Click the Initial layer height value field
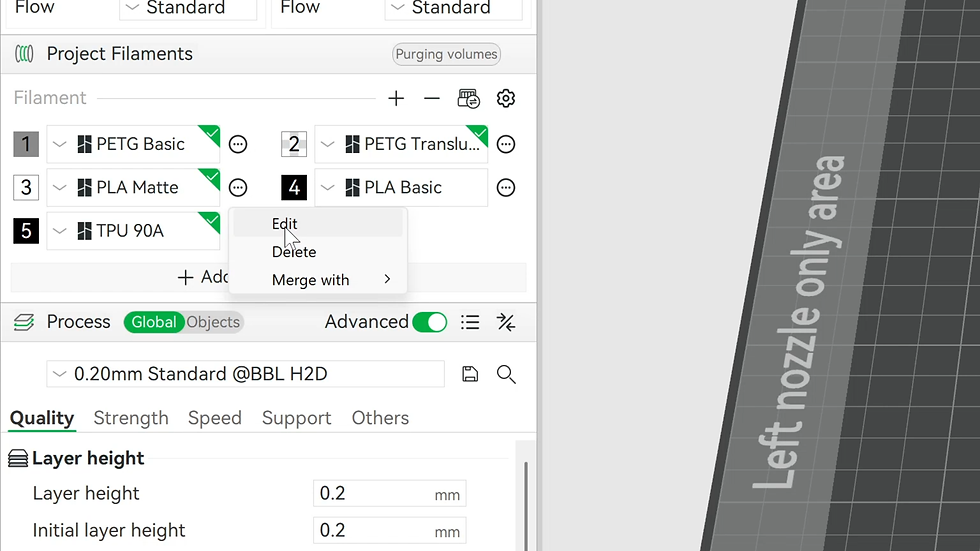The height and width of the screenshot is (551, 980). coord(389,530)
